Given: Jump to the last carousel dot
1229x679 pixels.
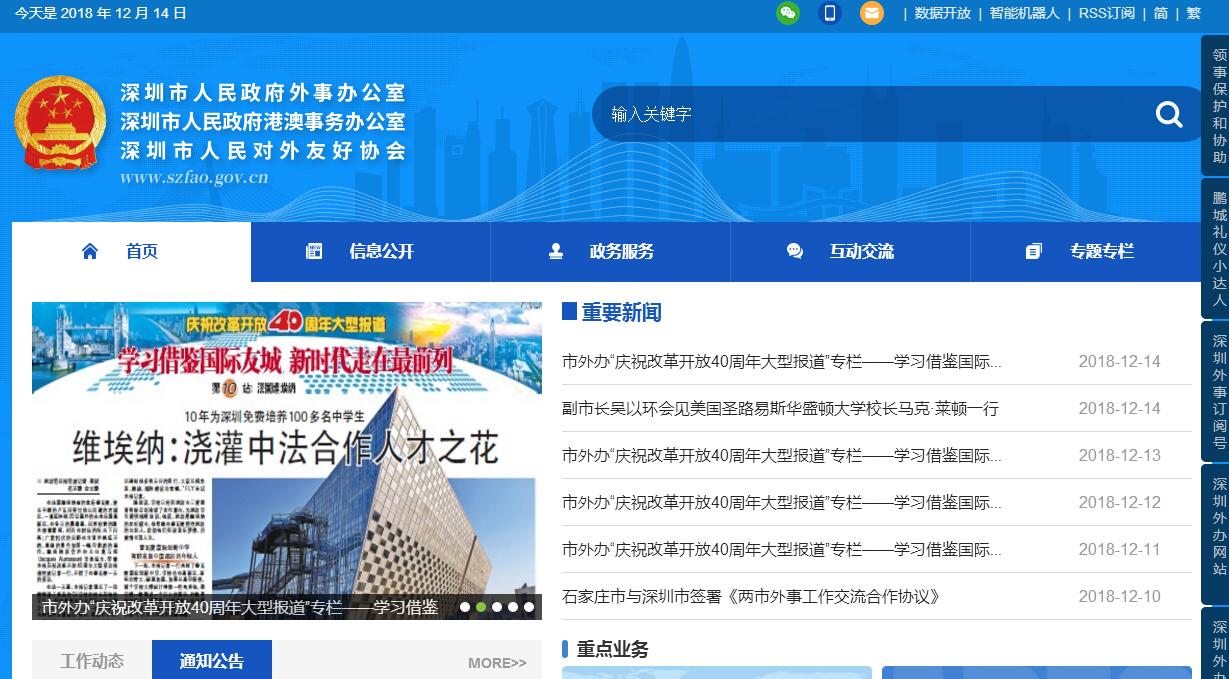Looking at the screenshot, I should tap(529, 607).
